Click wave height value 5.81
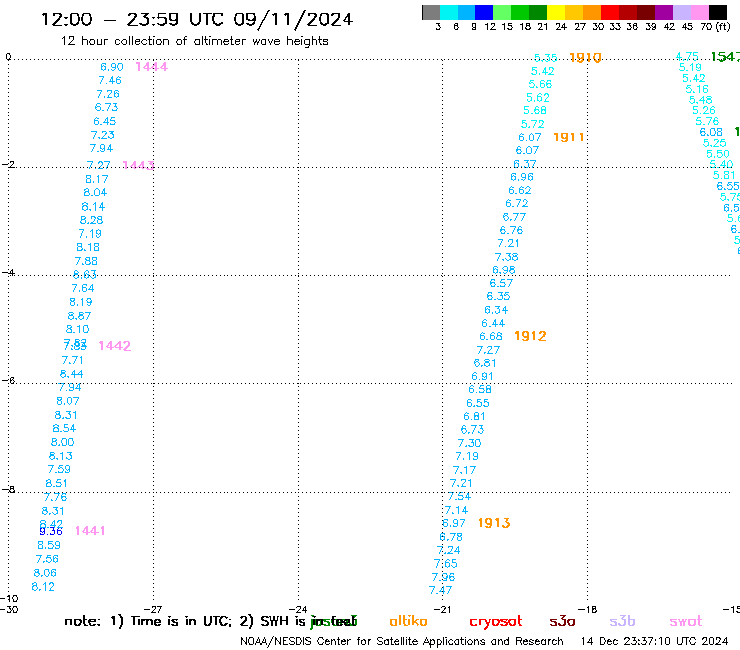 click(x=724, y=175)
